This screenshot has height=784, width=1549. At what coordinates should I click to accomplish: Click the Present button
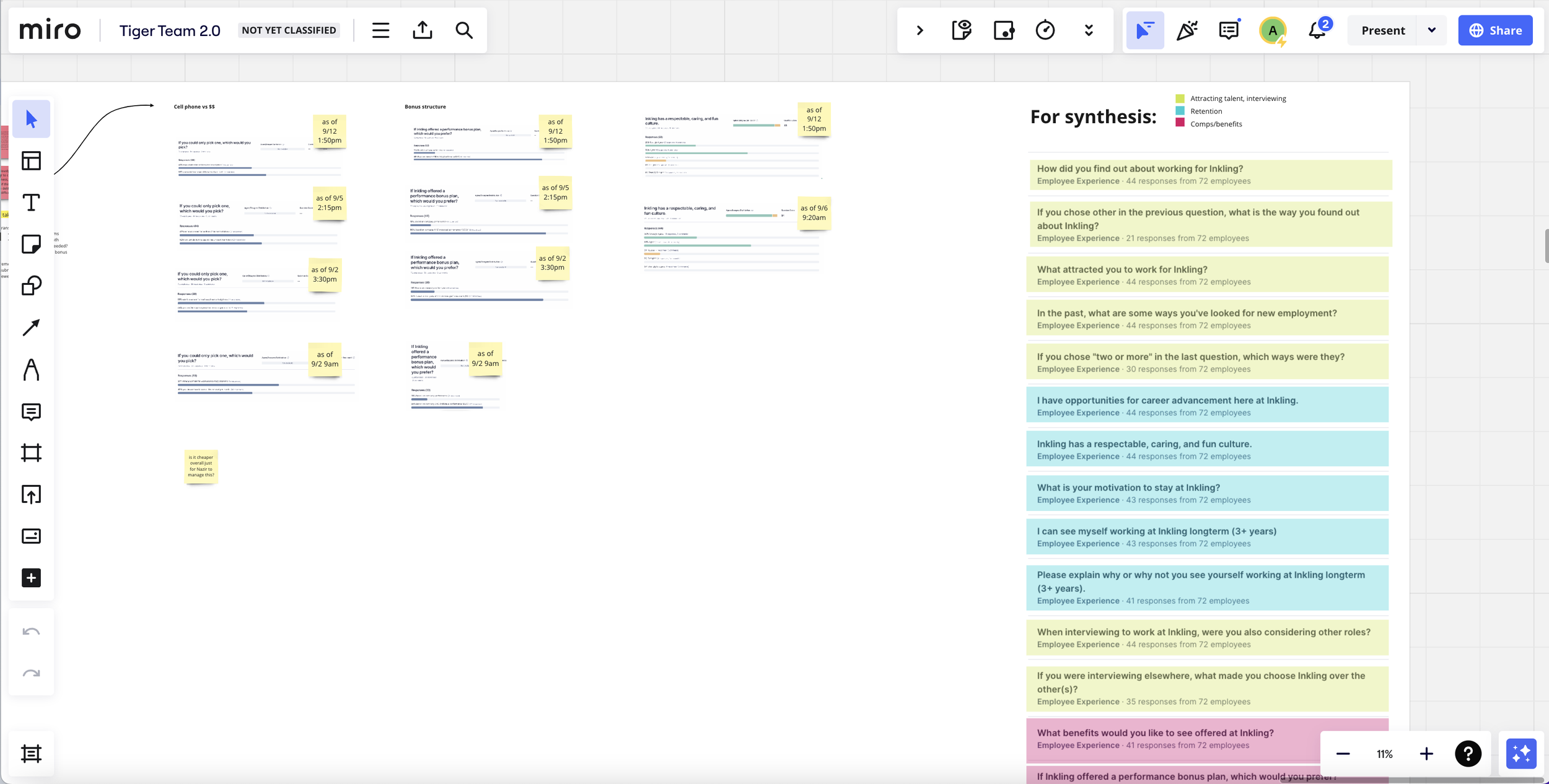tap(1383, 30)
